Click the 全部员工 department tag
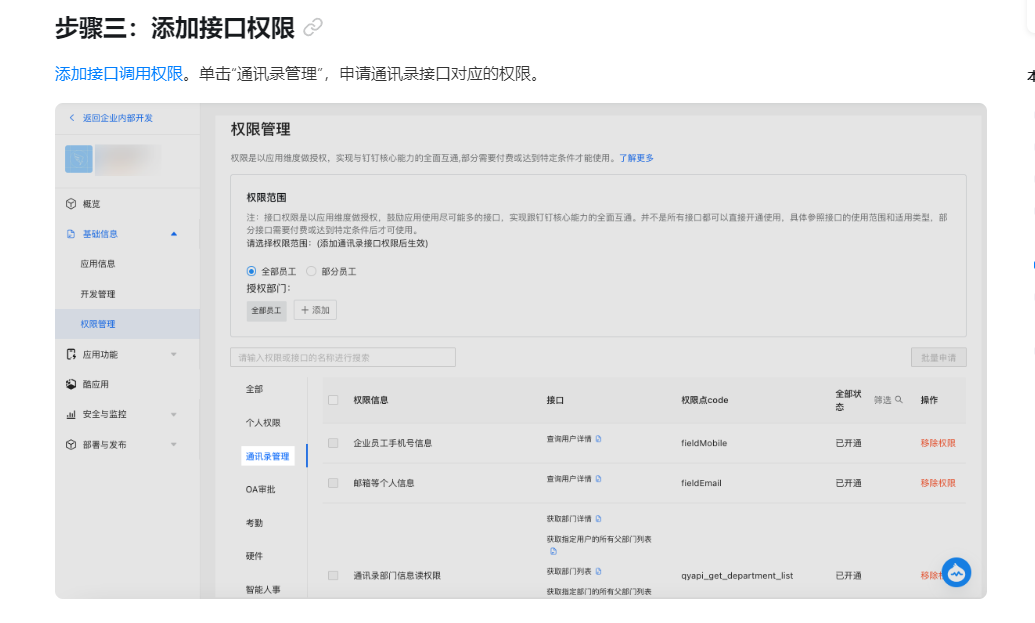The image size is (1035, 623). 267,310
